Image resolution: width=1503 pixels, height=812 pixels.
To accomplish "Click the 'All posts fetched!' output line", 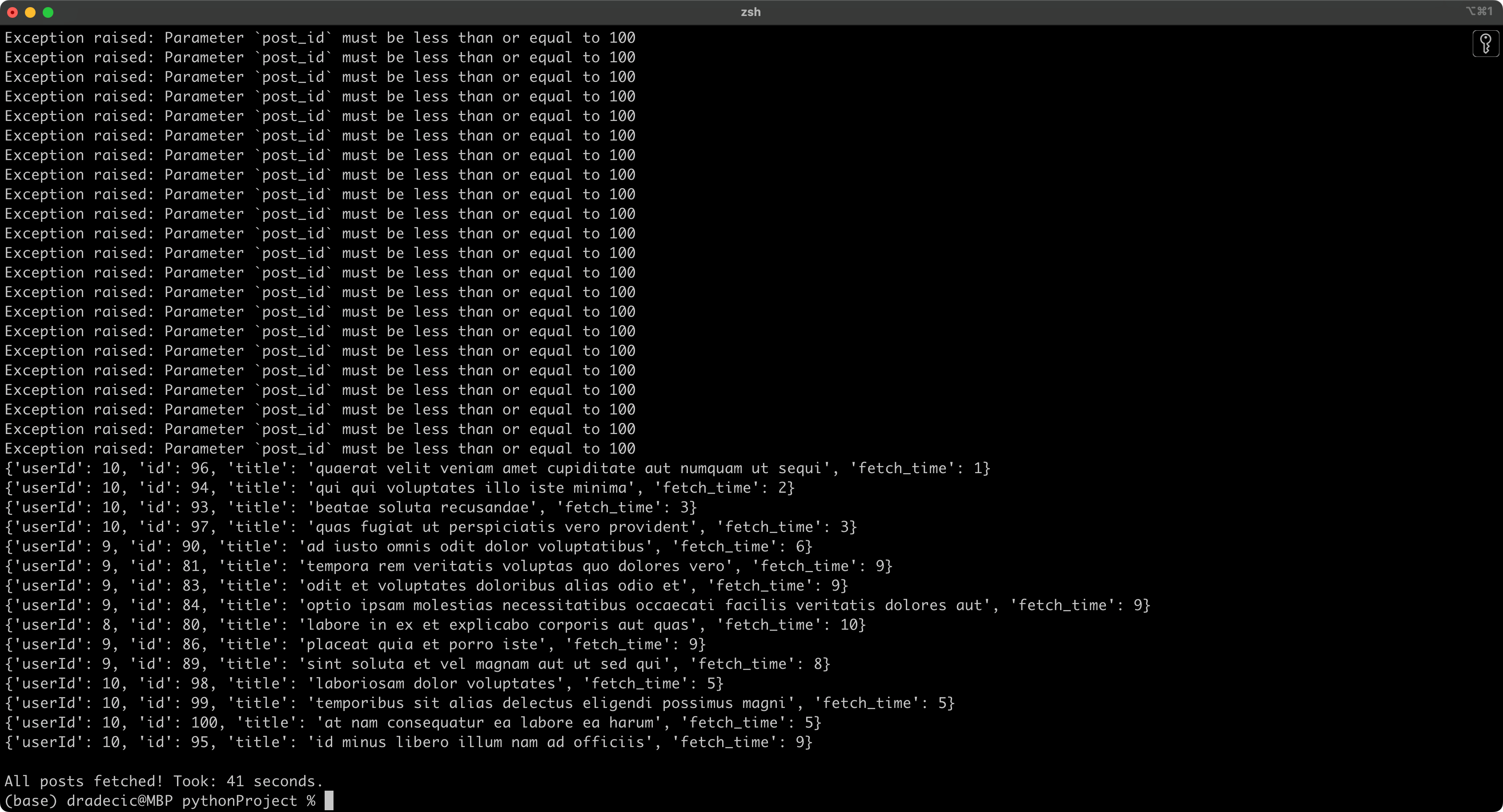I will point(163,781).
